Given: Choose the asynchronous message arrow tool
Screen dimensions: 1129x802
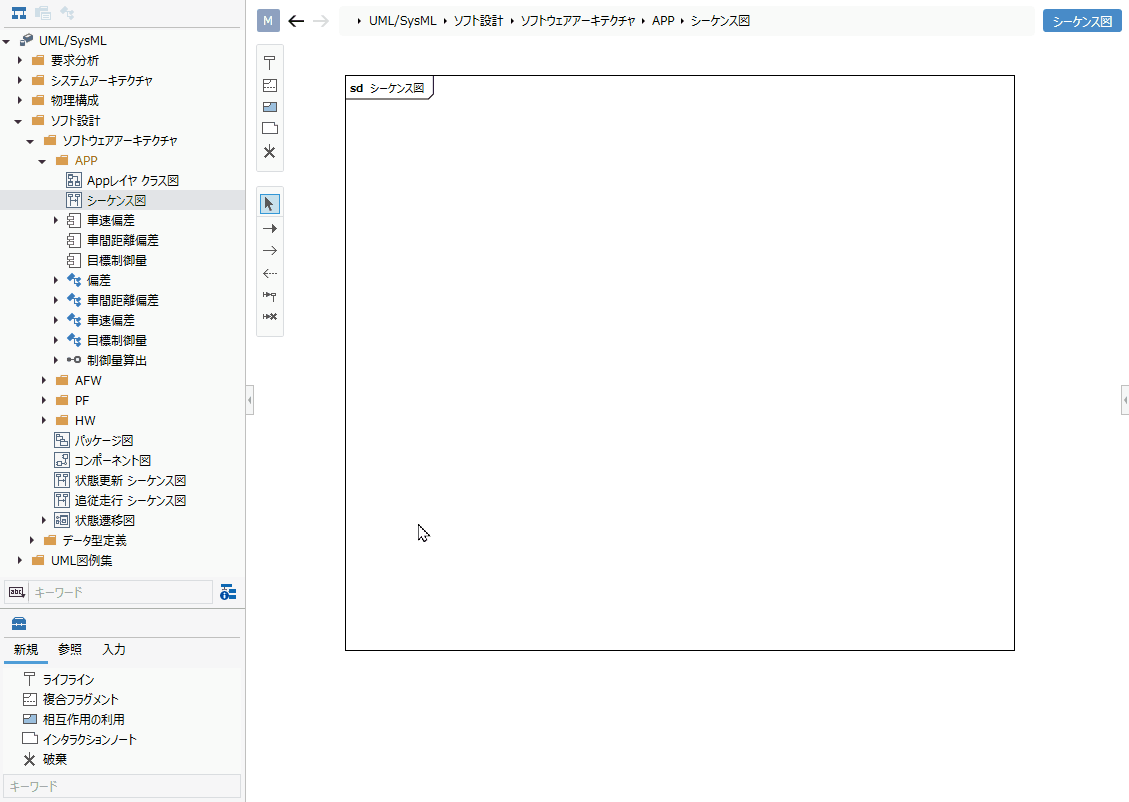Looking at the screenshot, I should 269,251.
